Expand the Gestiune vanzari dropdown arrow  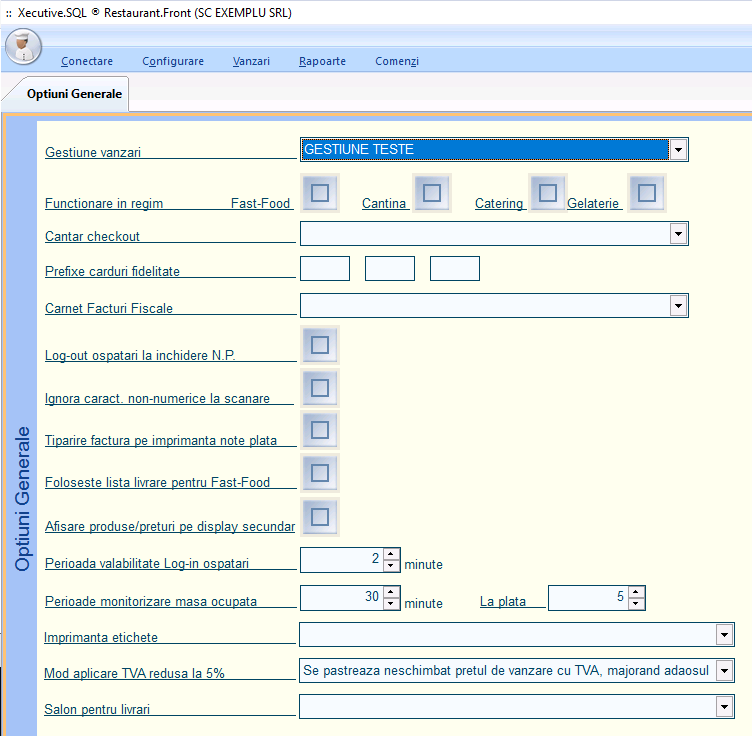[x=678, y=150]
